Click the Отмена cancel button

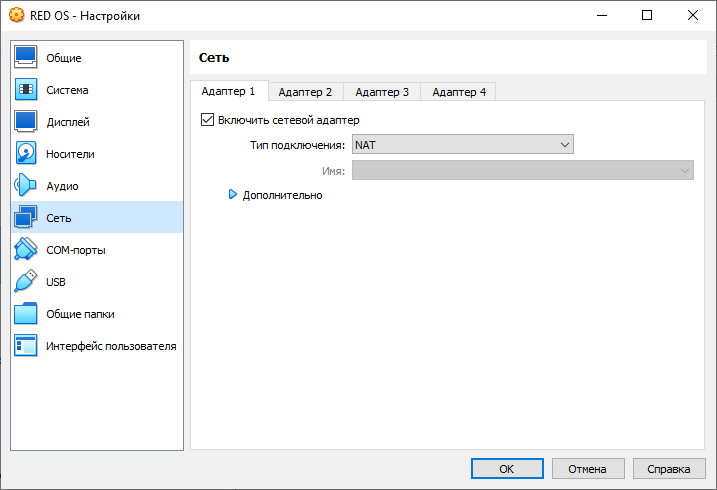587,468
